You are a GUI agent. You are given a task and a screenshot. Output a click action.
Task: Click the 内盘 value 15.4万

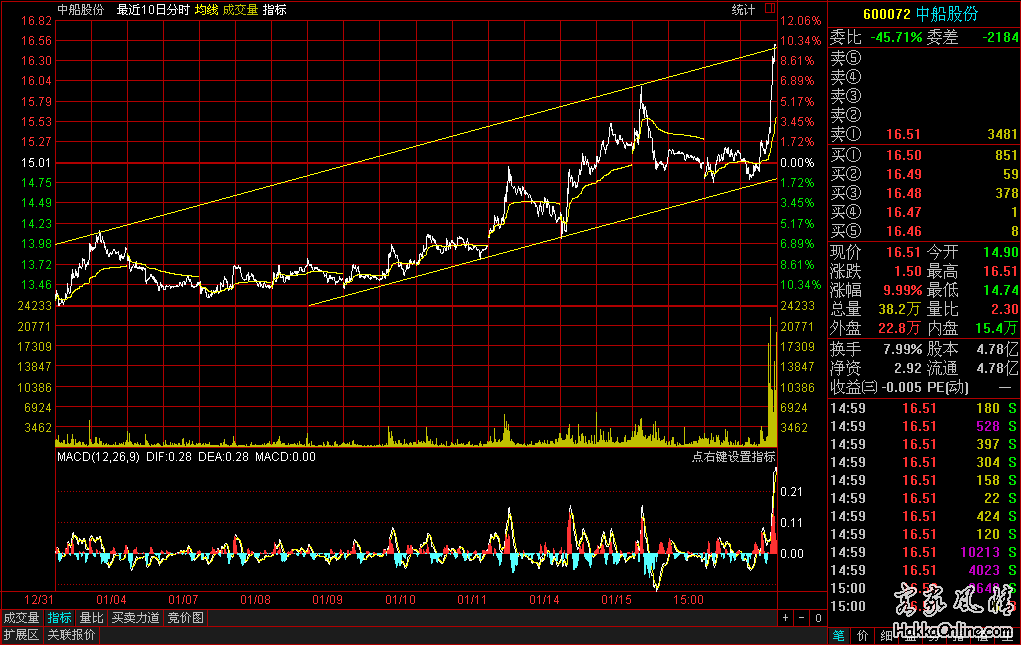tap(997, 328)
